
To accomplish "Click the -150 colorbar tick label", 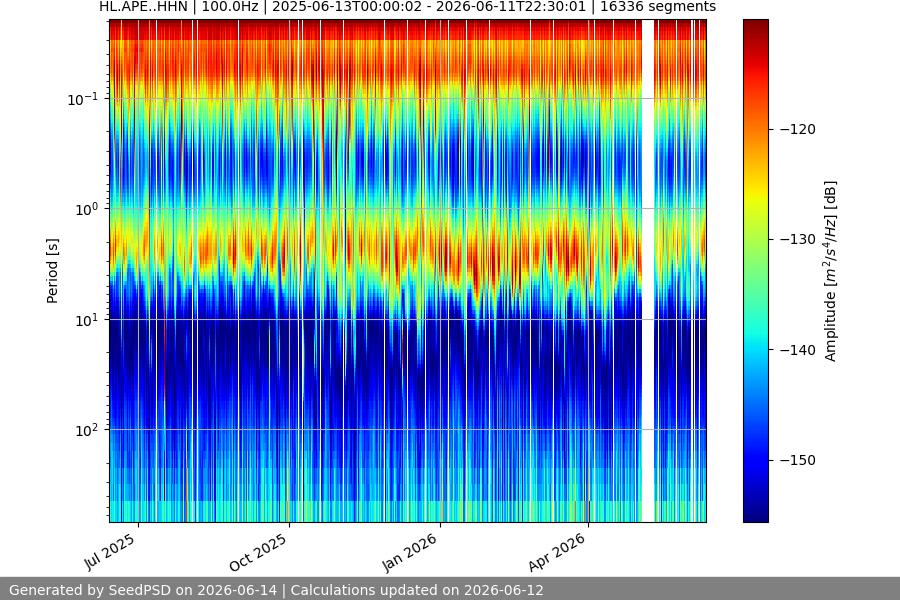I will [x=798, y=460].
